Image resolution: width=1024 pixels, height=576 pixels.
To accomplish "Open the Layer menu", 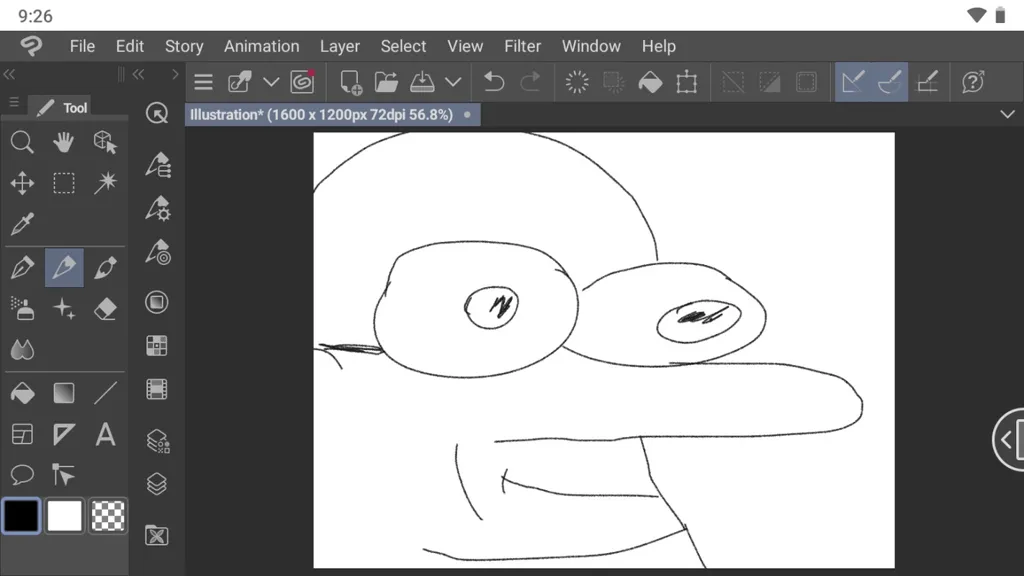I will [340, 46].
